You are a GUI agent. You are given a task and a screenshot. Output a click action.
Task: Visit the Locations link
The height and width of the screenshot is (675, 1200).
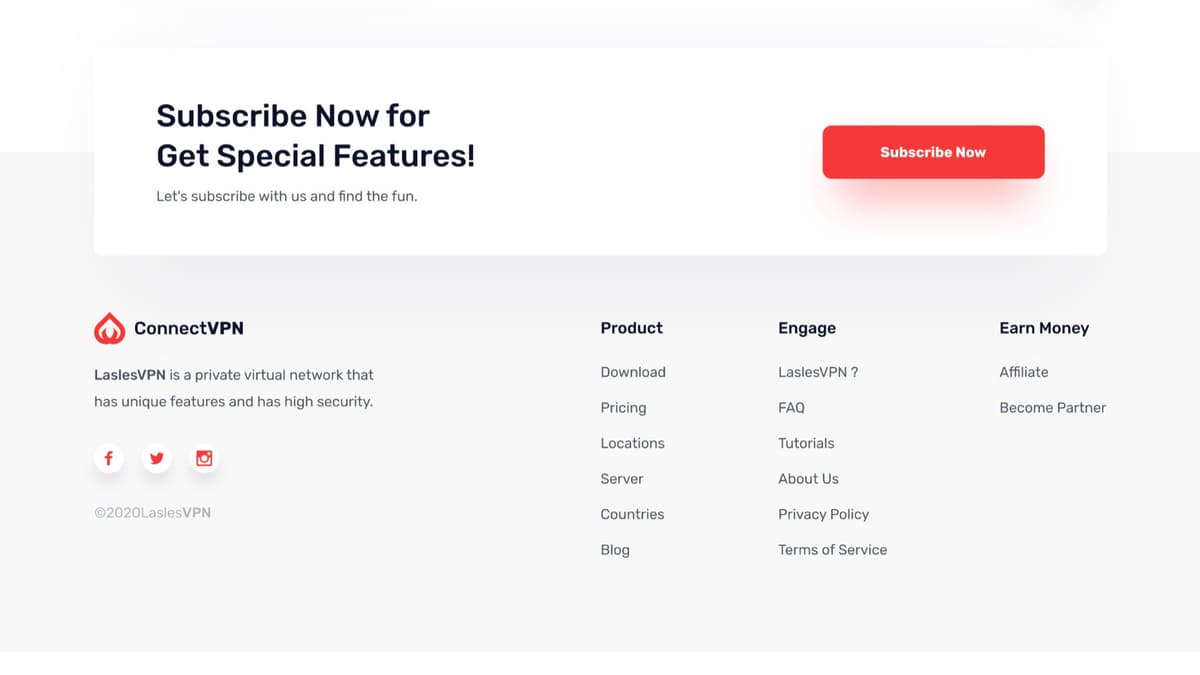tap(632, 443)
